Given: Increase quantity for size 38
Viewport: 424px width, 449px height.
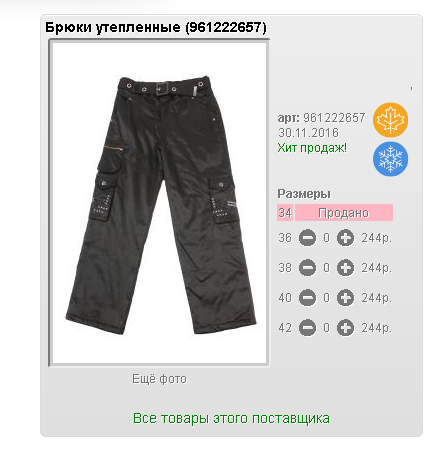Looking at the screenshot, I should (345, 268).
